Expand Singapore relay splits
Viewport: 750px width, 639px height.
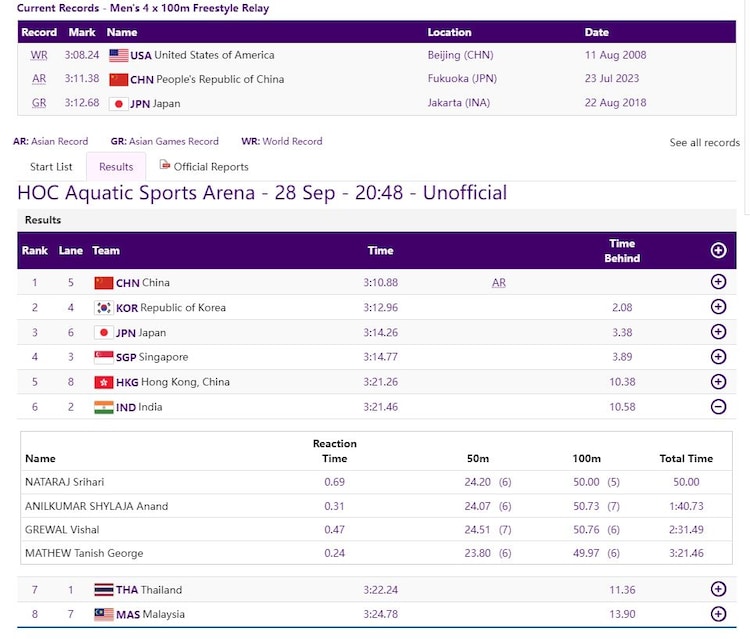coord(718,357)
